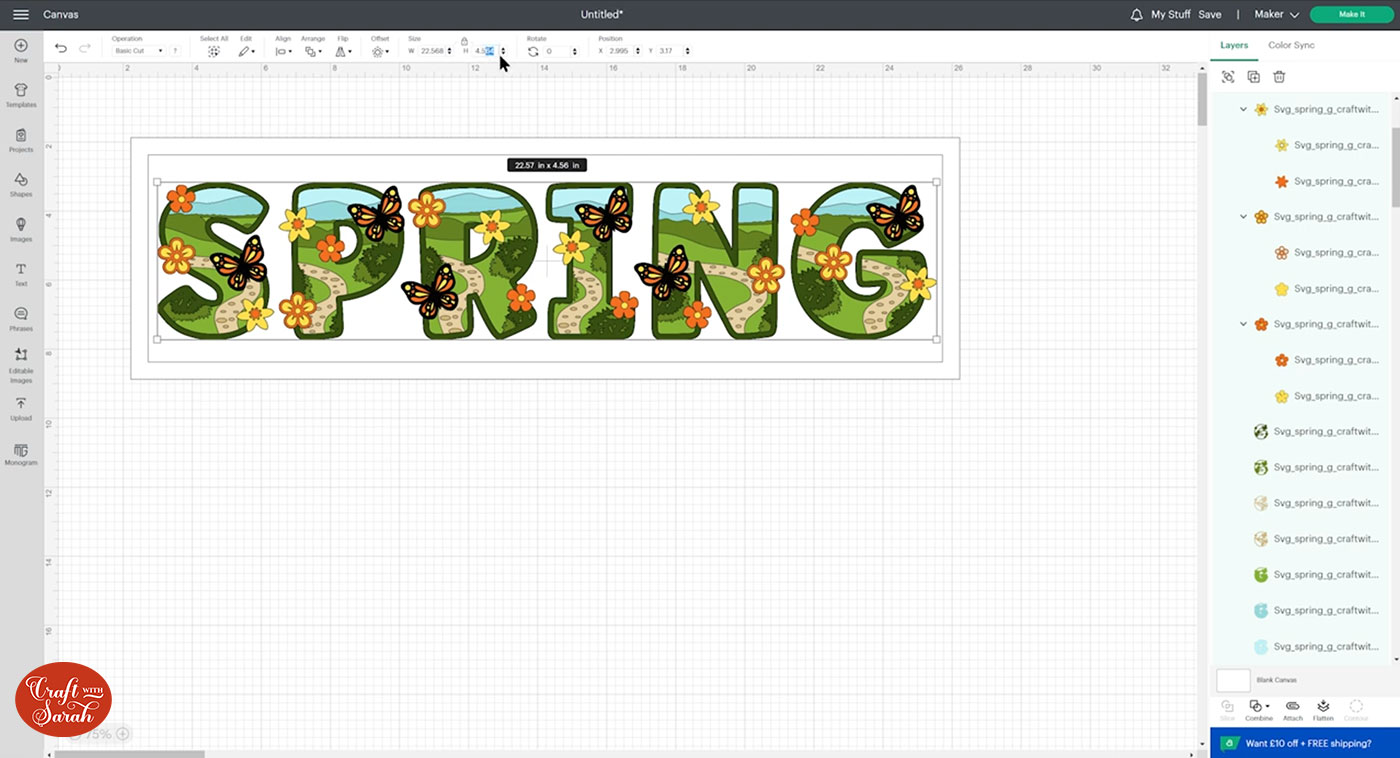Switch to the Color Sync tab
The width and height of the screenshot is (1400, 758).
click(1291, 45)
